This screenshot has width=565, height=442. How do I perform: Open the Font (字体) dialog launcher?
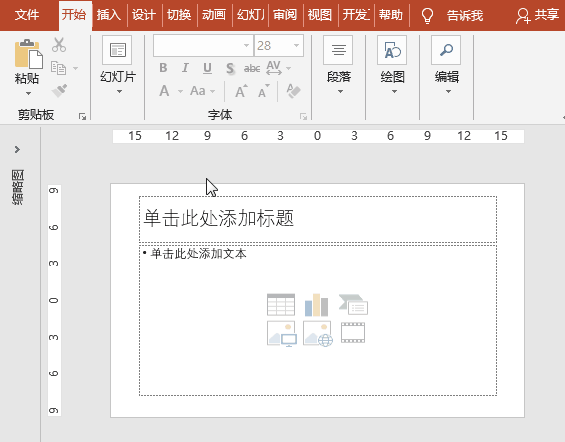point(303,116)
